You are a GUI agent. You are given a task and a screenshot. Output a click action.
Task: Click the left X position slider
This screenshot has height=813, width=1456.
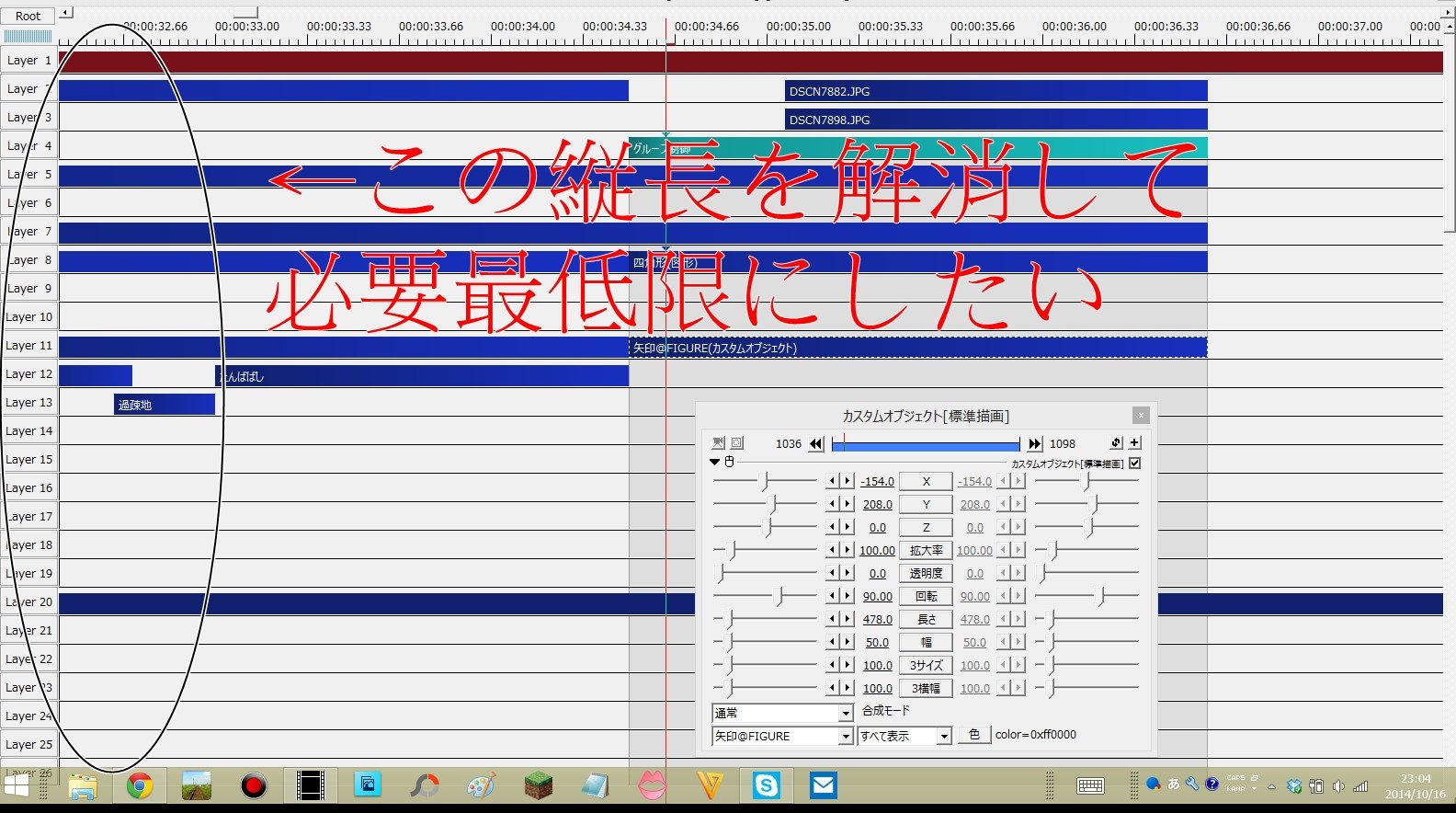tap(764, 481)
